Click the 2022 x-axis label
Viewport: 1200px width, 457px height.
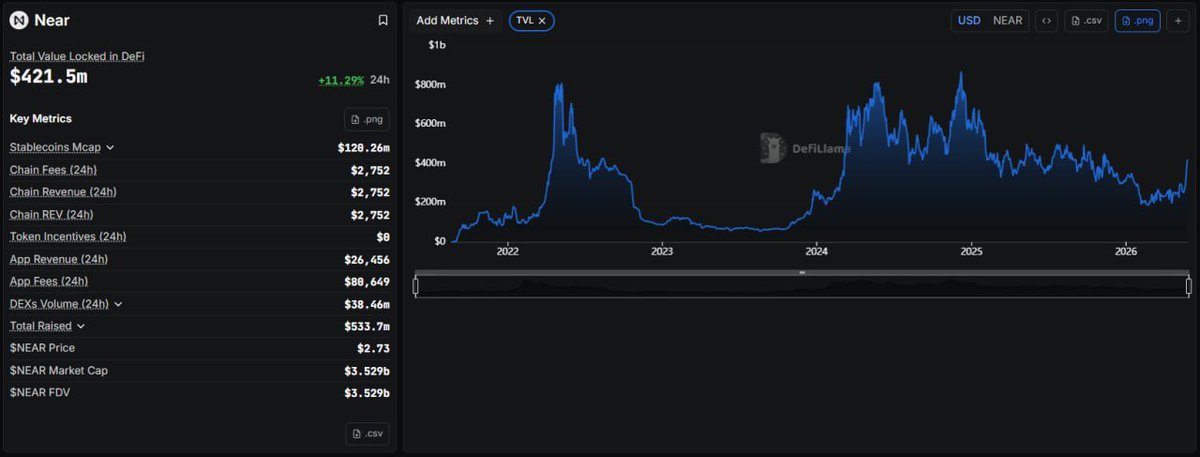[x=507, y=251]
